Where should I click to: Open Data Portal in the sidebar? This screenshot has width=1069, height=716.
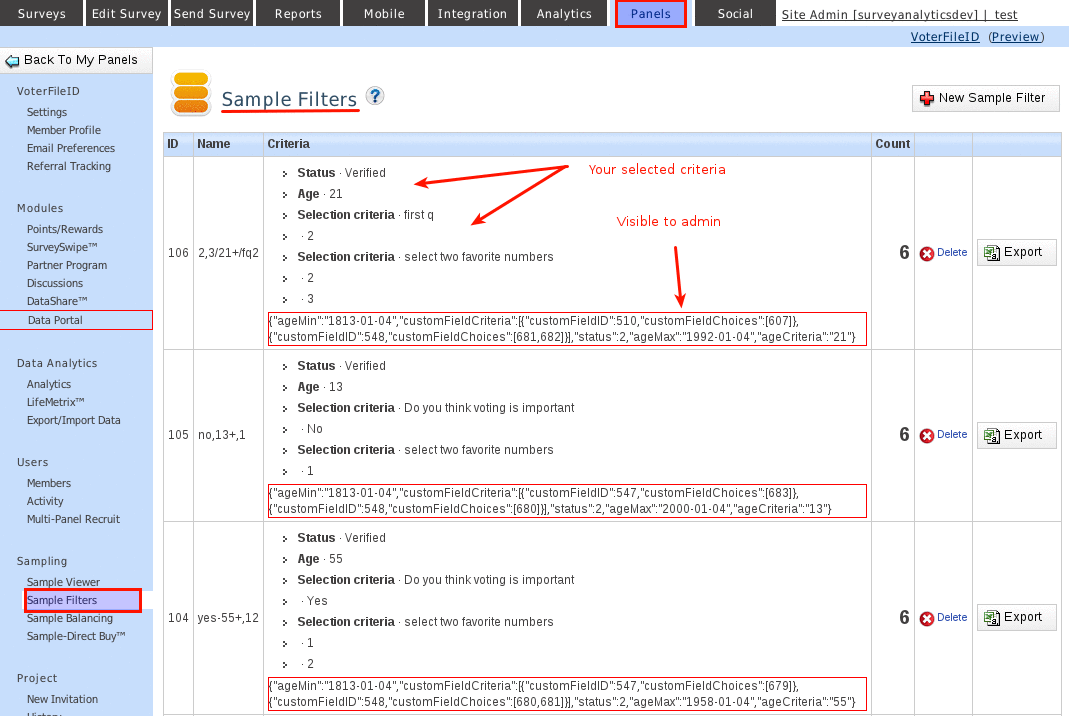[x=55, y=320]
